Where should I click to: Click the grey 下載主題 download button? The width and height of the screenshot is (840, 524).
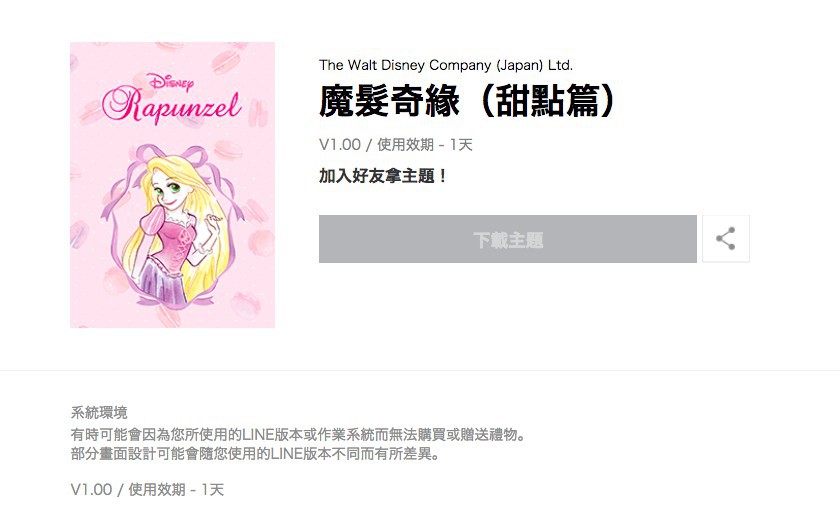tap(507, 239)
